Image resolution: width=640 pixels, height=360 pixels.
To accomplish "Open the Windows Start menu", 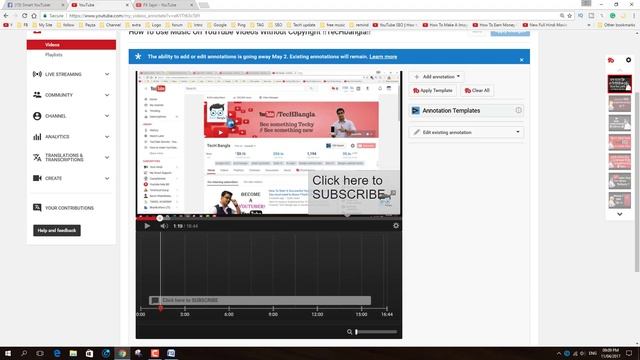I will (8, 353).
